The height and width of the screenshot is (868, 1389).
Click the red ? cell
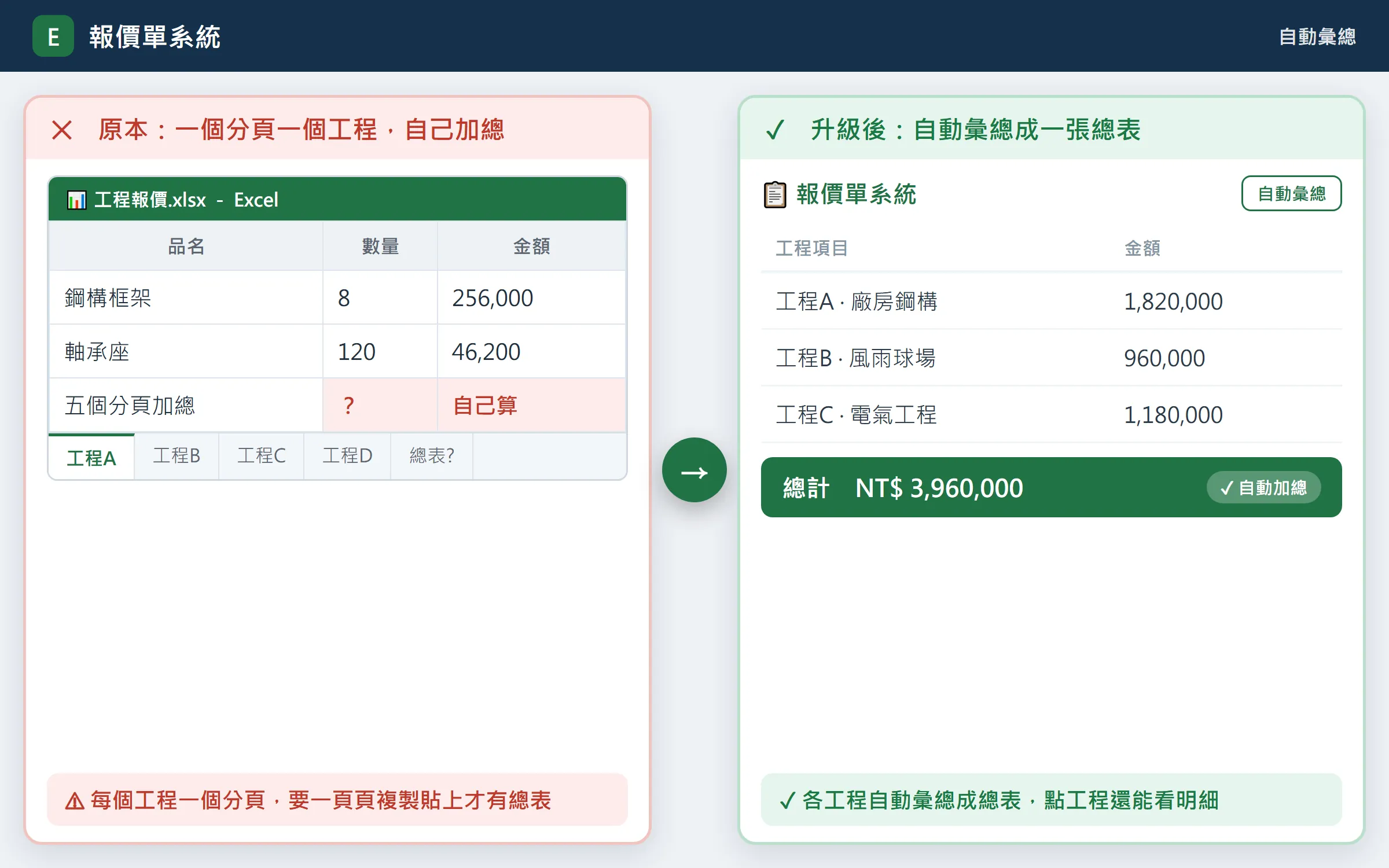point(380,405)
